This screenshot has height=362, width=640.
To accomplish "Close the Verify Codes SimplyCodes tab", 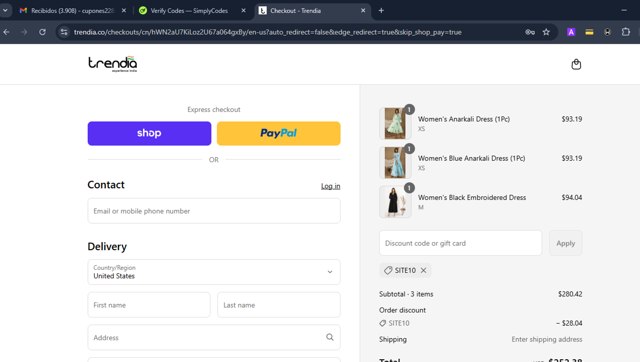I will [x=243, y=11].
